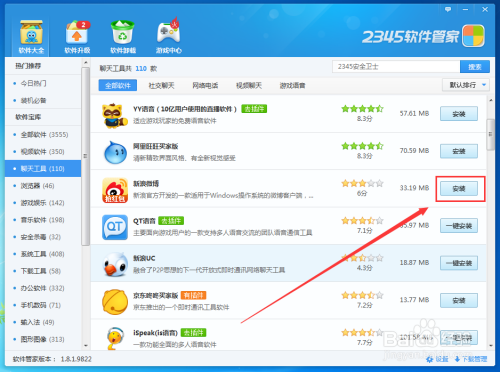Click 安装 button for 京东咚咚买家版
The width and height of the screenshot is (500, 372).
(459, 301)
